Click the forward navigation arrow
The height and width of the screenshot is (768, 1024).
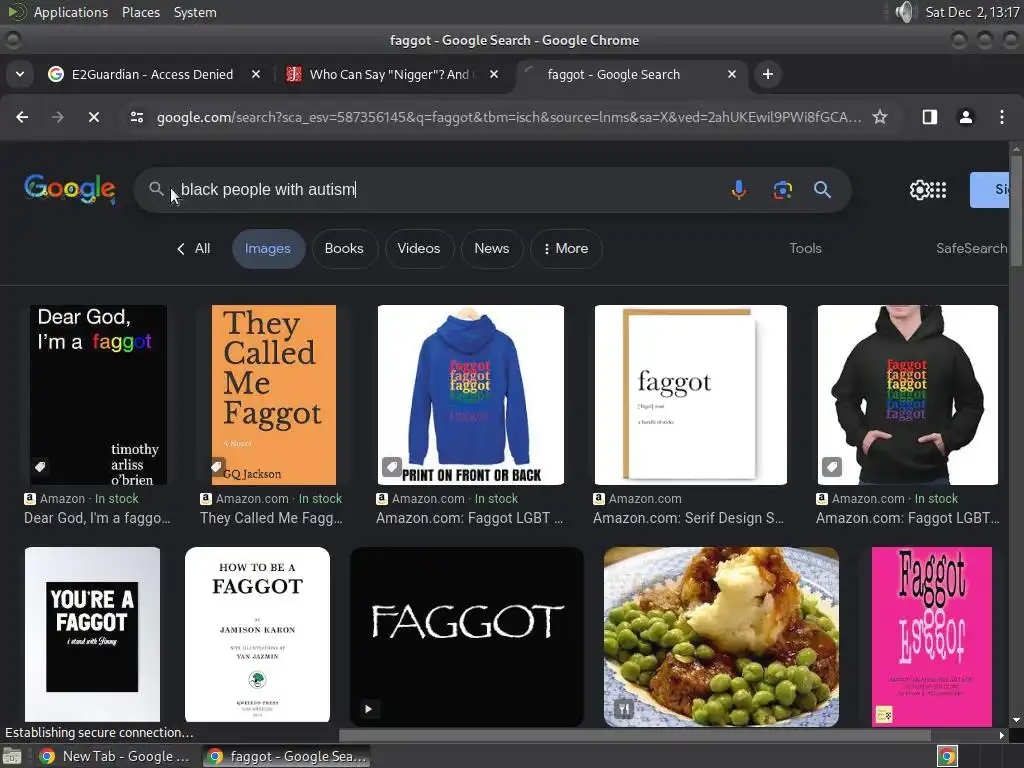pyautogui.click(x=57, y=117)
